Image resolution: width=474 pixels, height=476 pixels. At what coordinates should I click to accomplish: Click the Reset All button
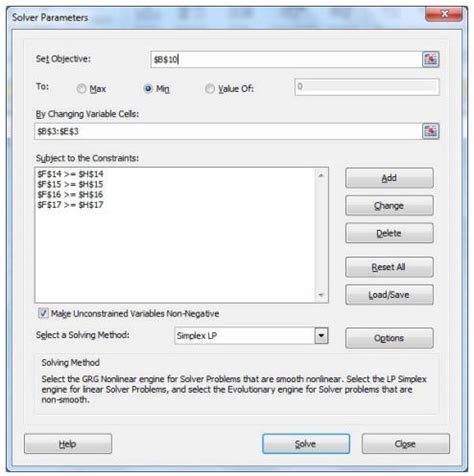pyautogui.click(x=389, y=267)
